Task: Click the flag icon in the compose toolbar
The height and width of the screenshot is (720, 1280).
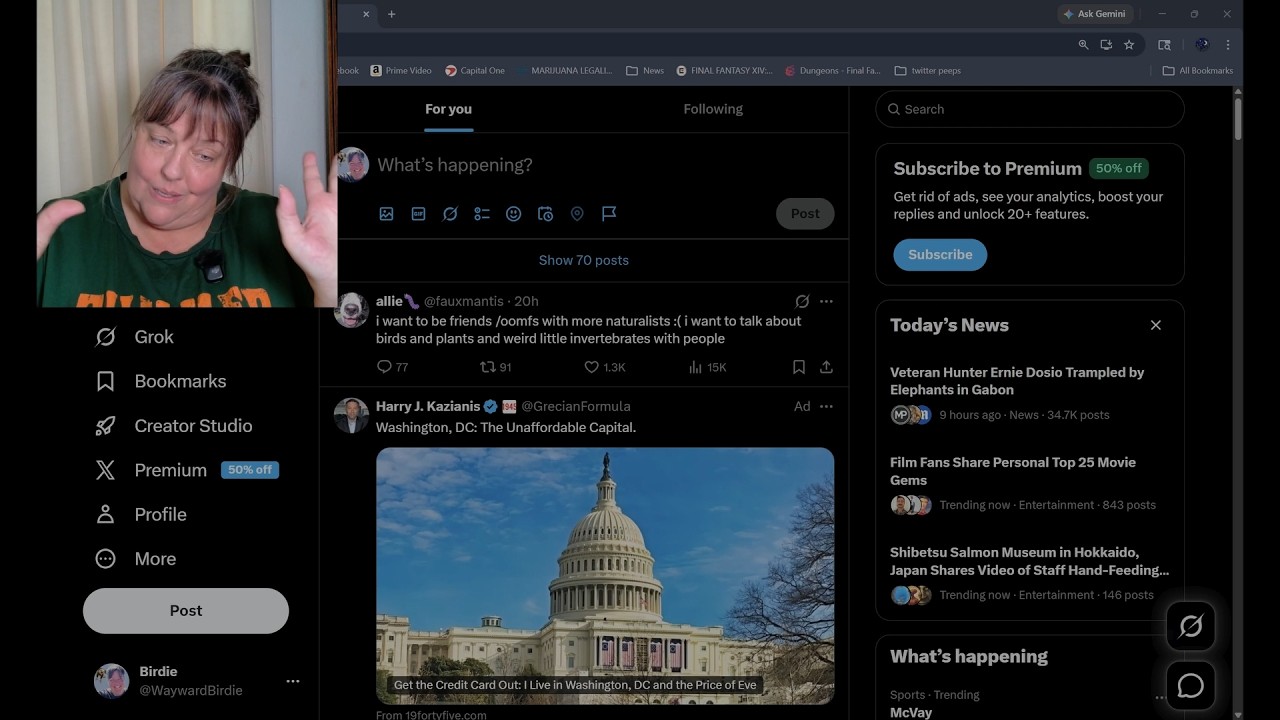Action: (x=609, y=214)
